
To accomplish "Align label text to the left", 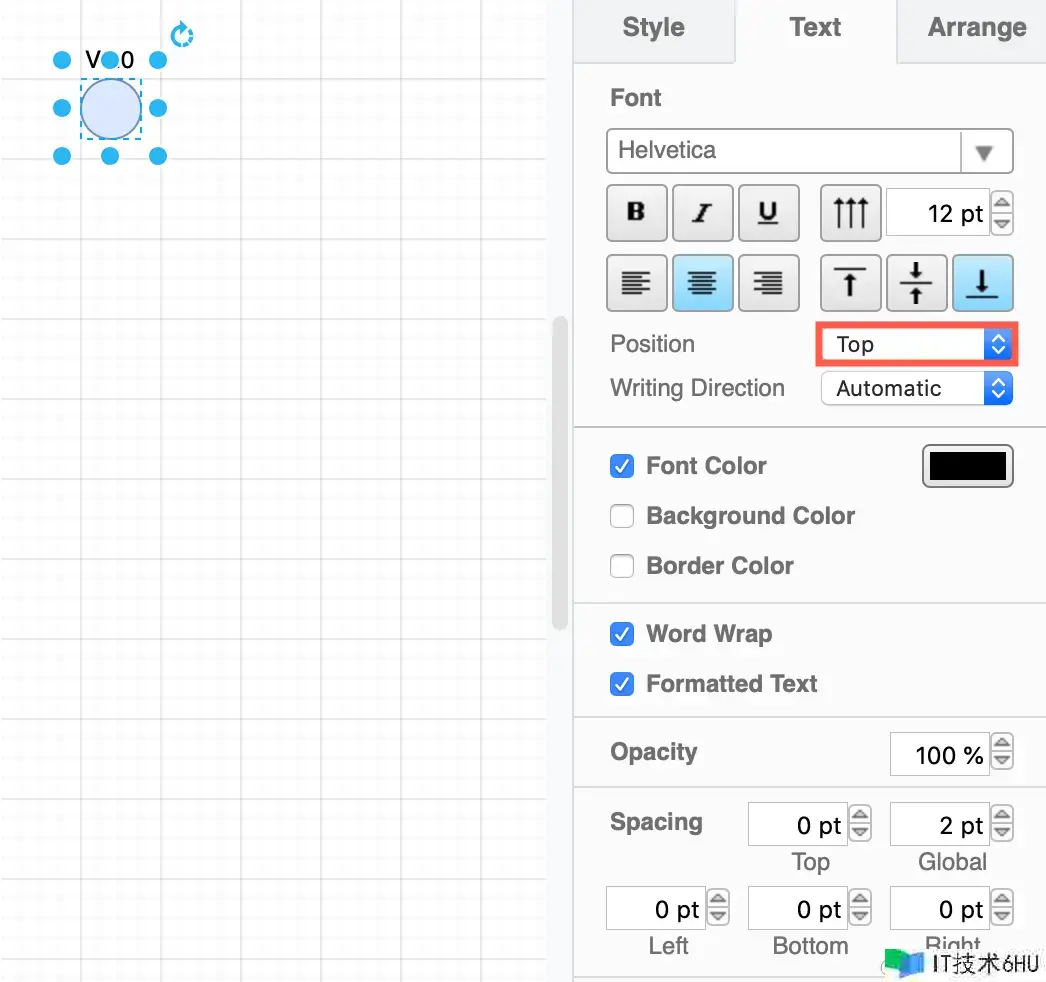I will [x=636, y=283].
